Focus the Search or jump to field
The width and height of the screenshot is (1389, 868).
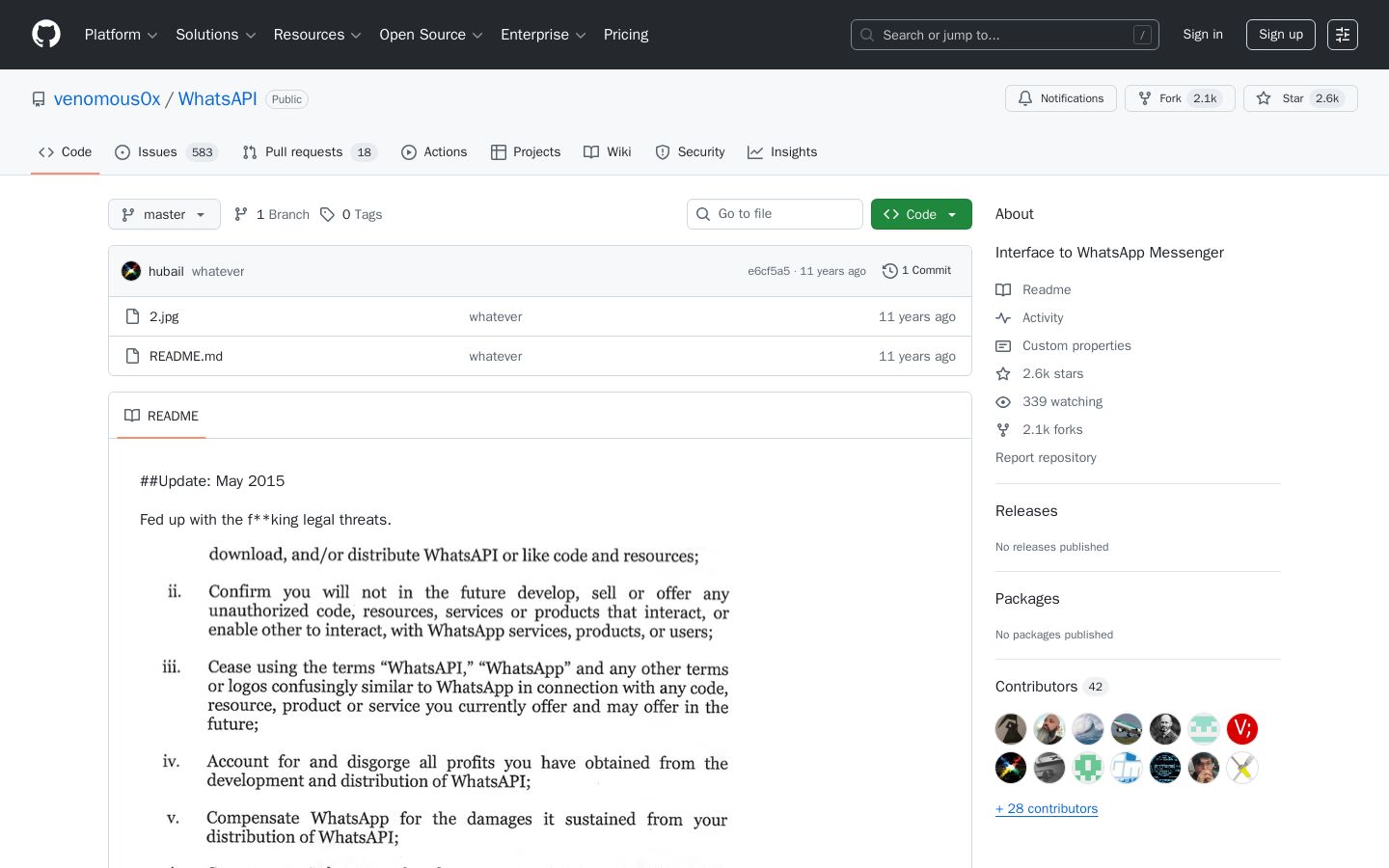point(1004,35)
